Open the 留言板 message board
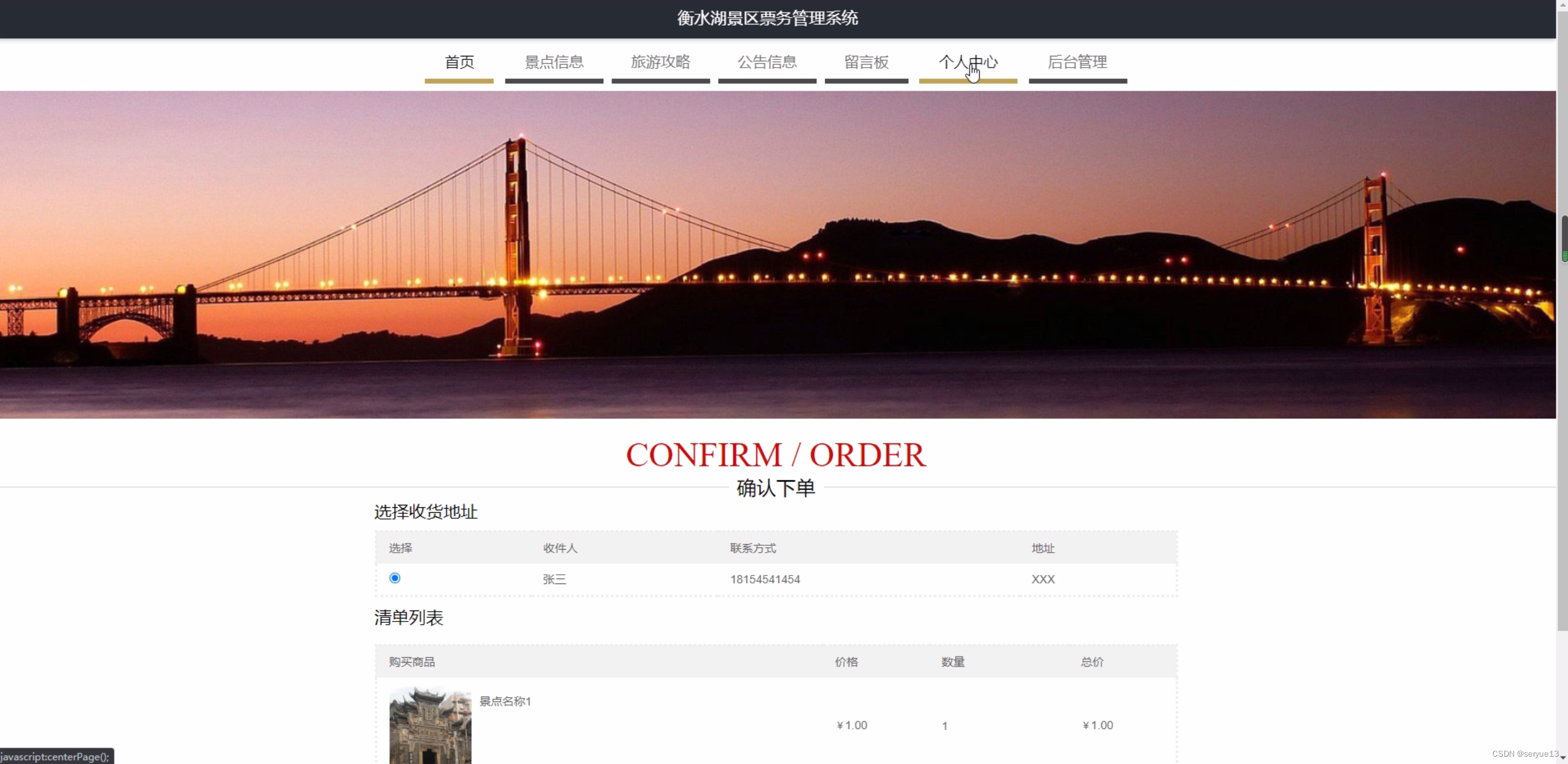 [866, 62]
